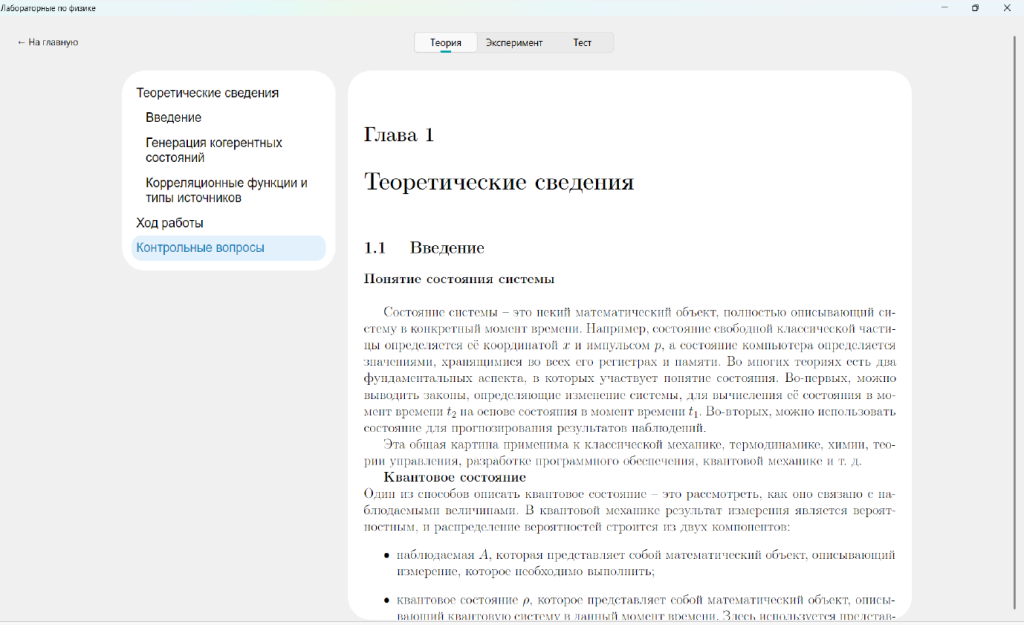Click the Лабораторные по физике title bar text
The image size is (1024, 625).
point(49,8)
